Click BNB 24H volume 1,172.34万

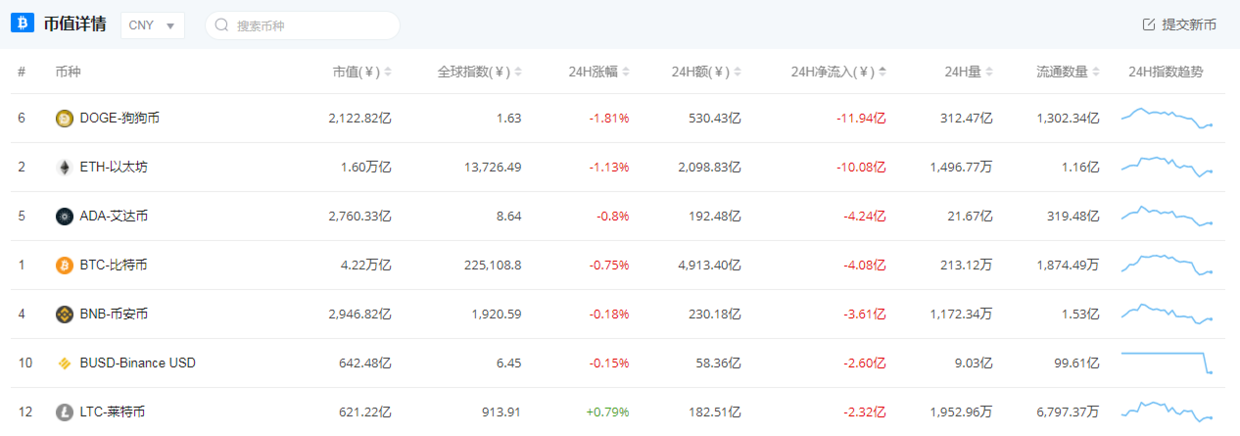click(961, 314)
